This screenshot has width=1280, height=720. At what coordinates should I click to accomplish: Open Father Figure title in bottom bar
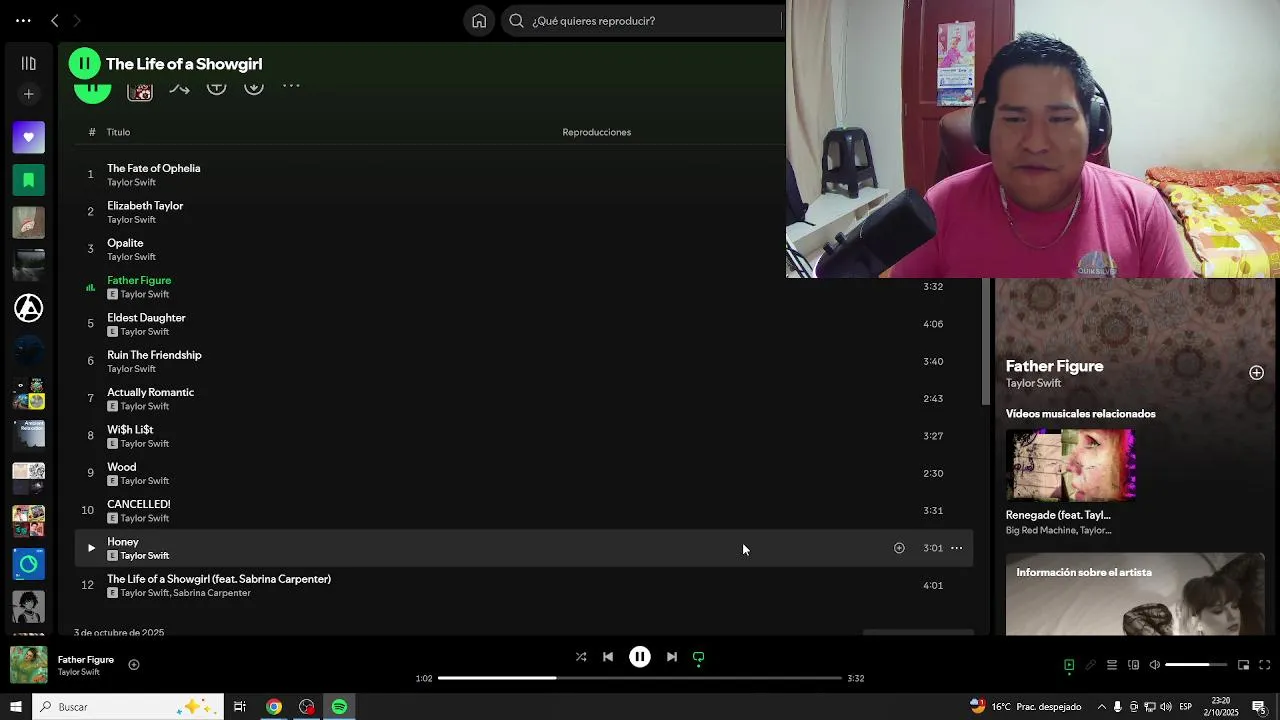[x=86, y=660]
